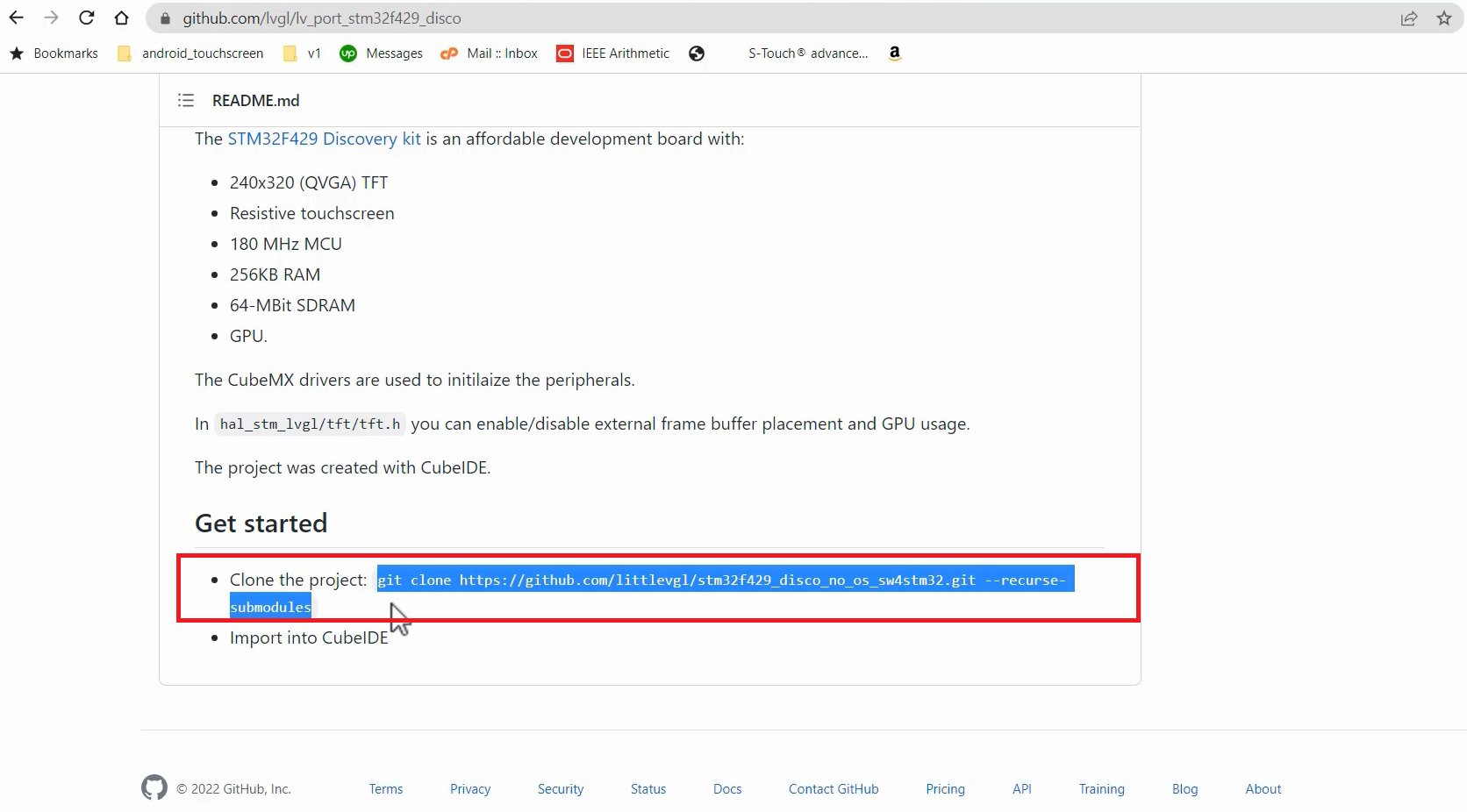Screen dimensions: 1467x812
Task: Open the Privacy footer link
Action: 470,789
